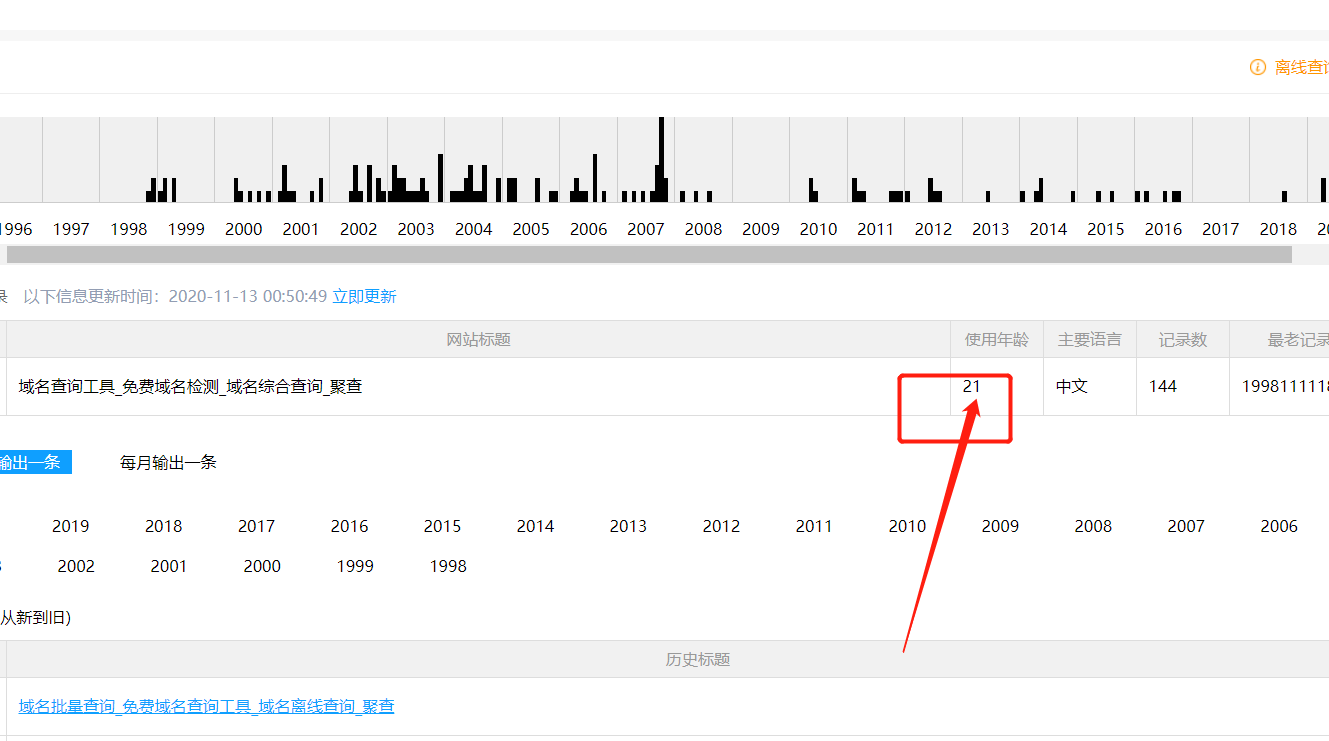Screen dimensions: 1329x741
Task: Click the 立即更新 update link
Action: tap(365, 296)
